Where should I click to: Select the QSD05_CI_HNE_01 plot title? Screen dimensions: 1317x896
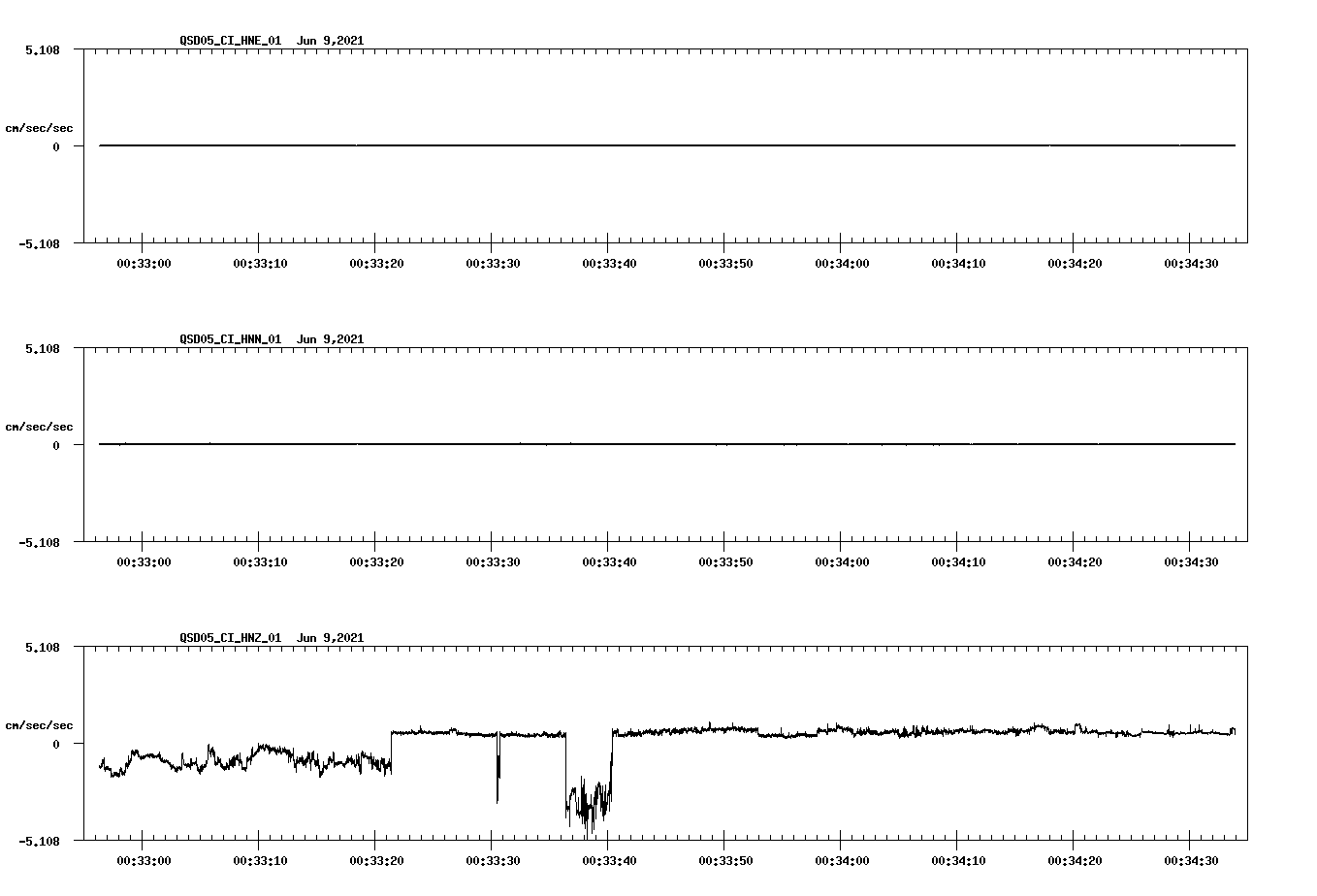pyautogui.click(x=272, y=41)
